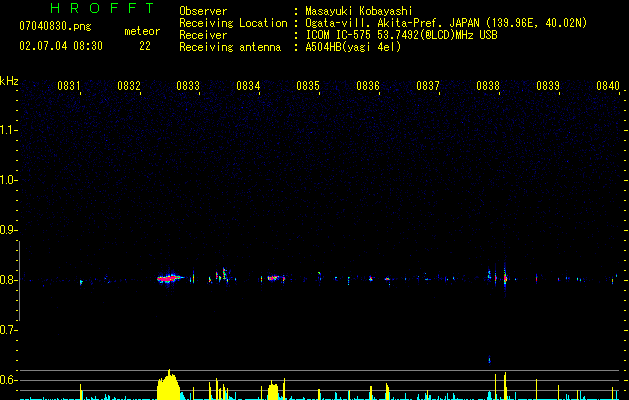Click the 'Receiving antenna' label
This screenshot has height=400, width=629.
tap(230, 47)
